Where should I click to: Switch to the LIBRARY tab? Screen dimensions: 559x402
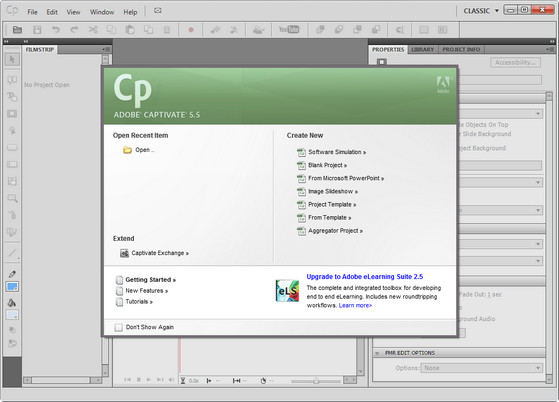click(422, 50)
